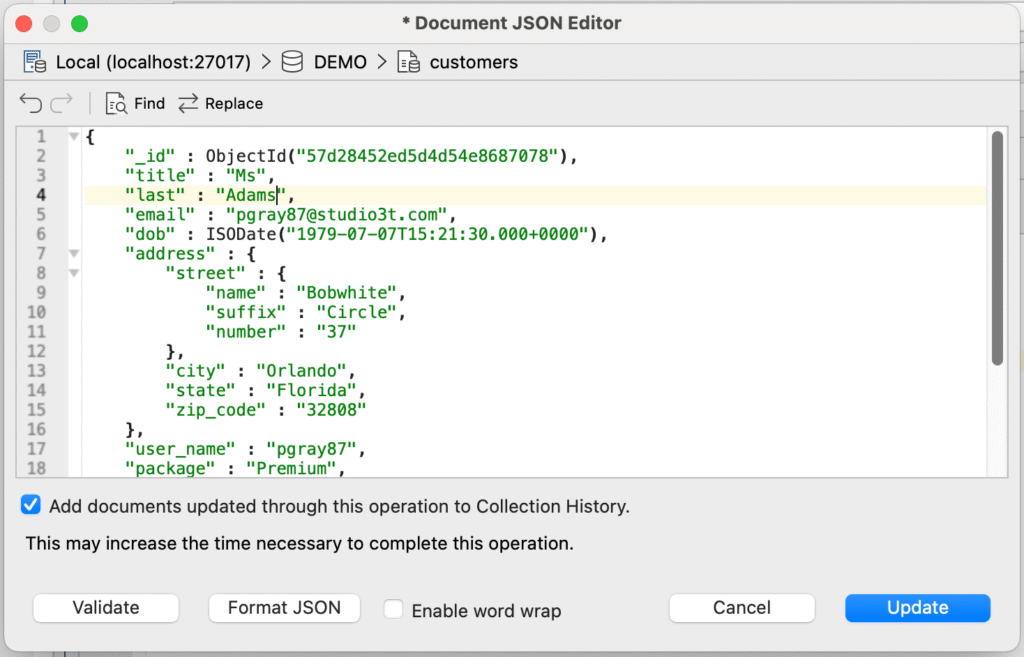Uncheck Add documents to Collection History

tap(31, 506)
